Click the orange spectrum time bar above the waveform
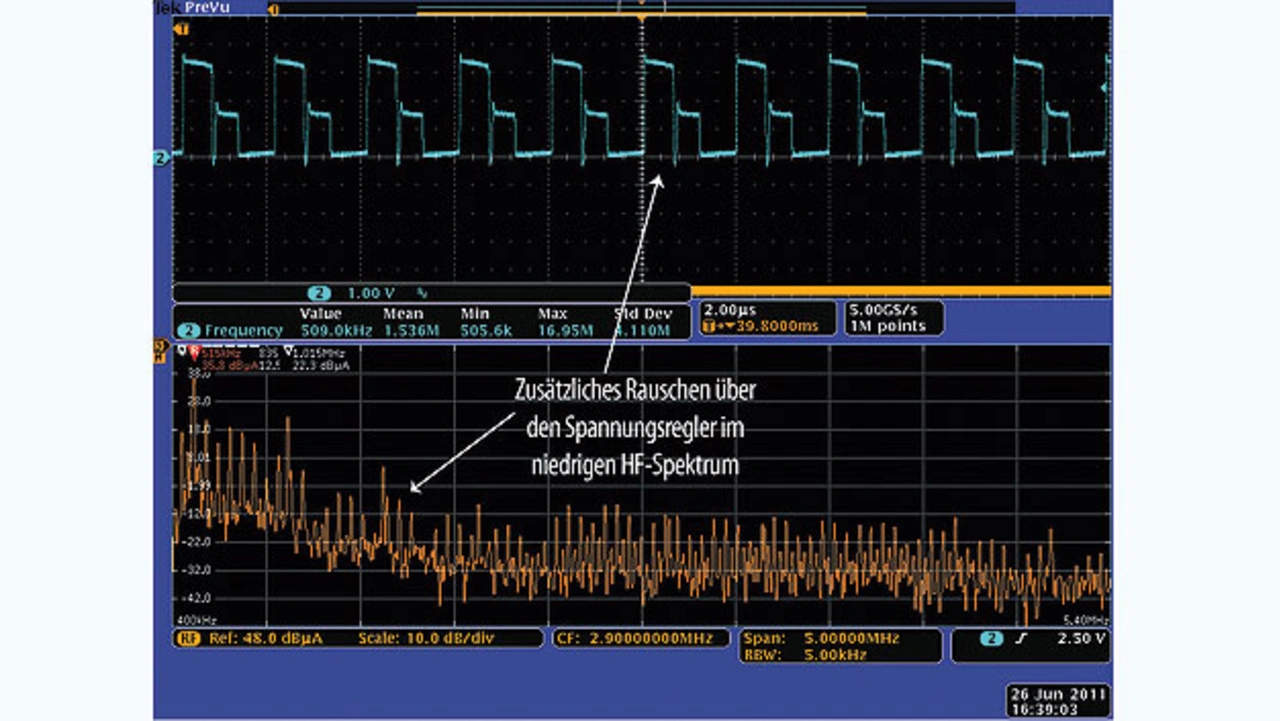The image size is (1280, 721). [x=641, y=13]
